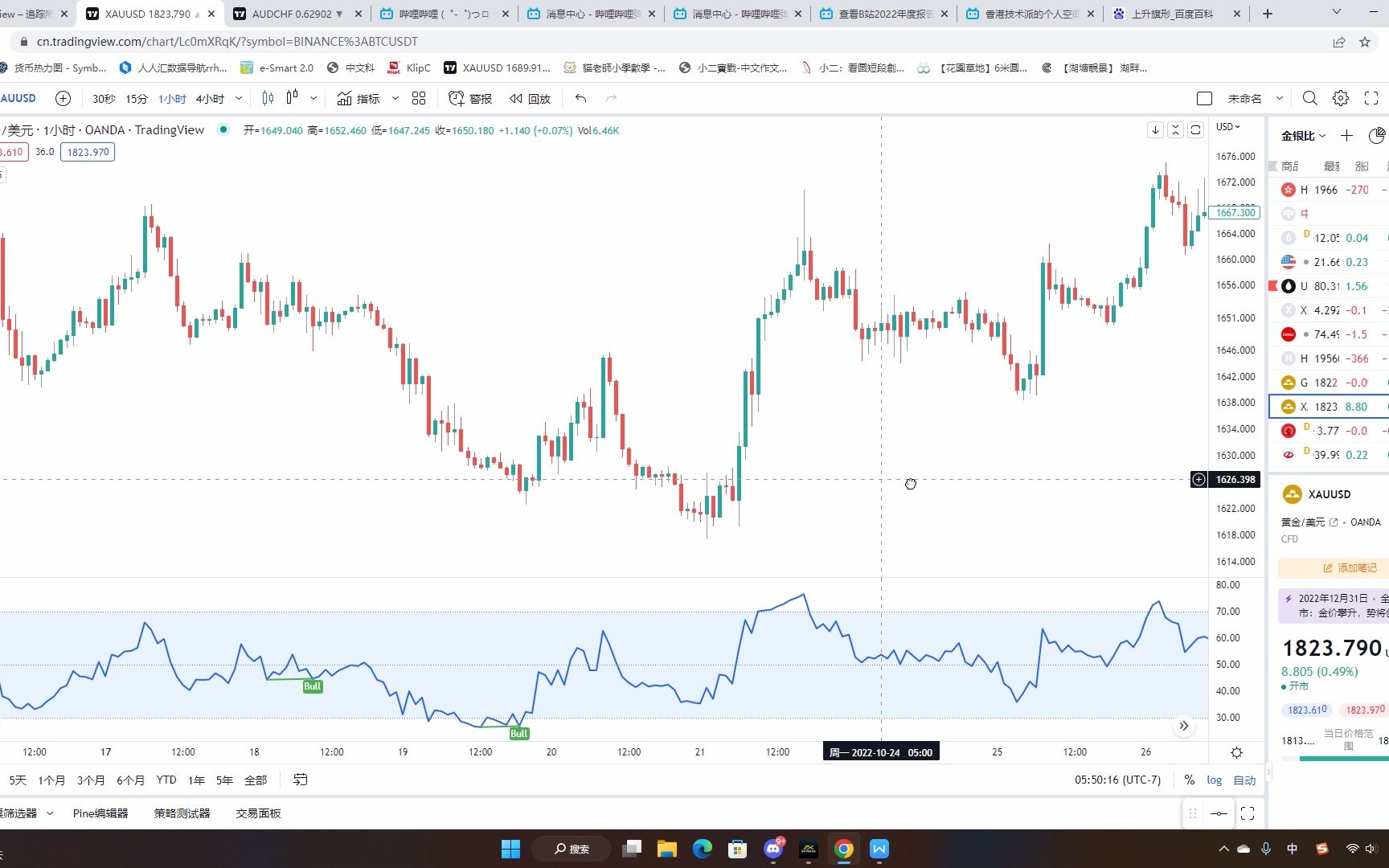1389x868 pixels.
Task: Click the browser address bar URL
Action: [x=227, y=42]
